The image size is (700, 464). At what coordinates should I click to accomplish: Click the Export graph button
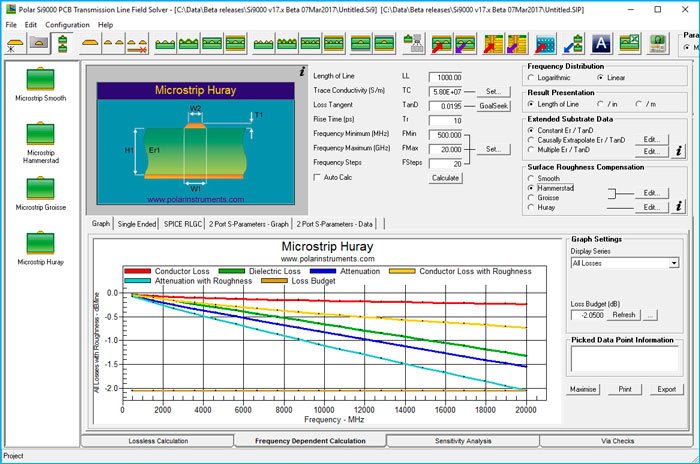tap(667, 389)
